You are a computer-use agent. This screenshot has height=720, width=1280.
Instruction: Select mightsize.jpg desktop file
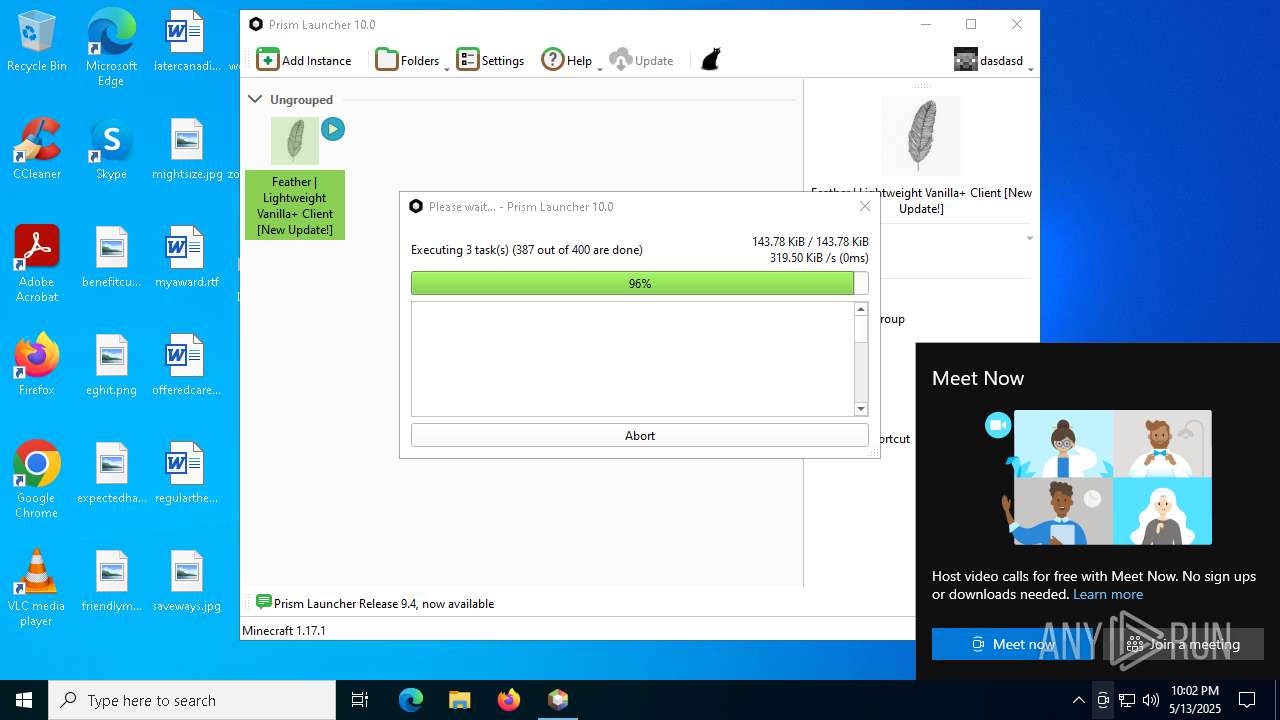pos(187,149)
